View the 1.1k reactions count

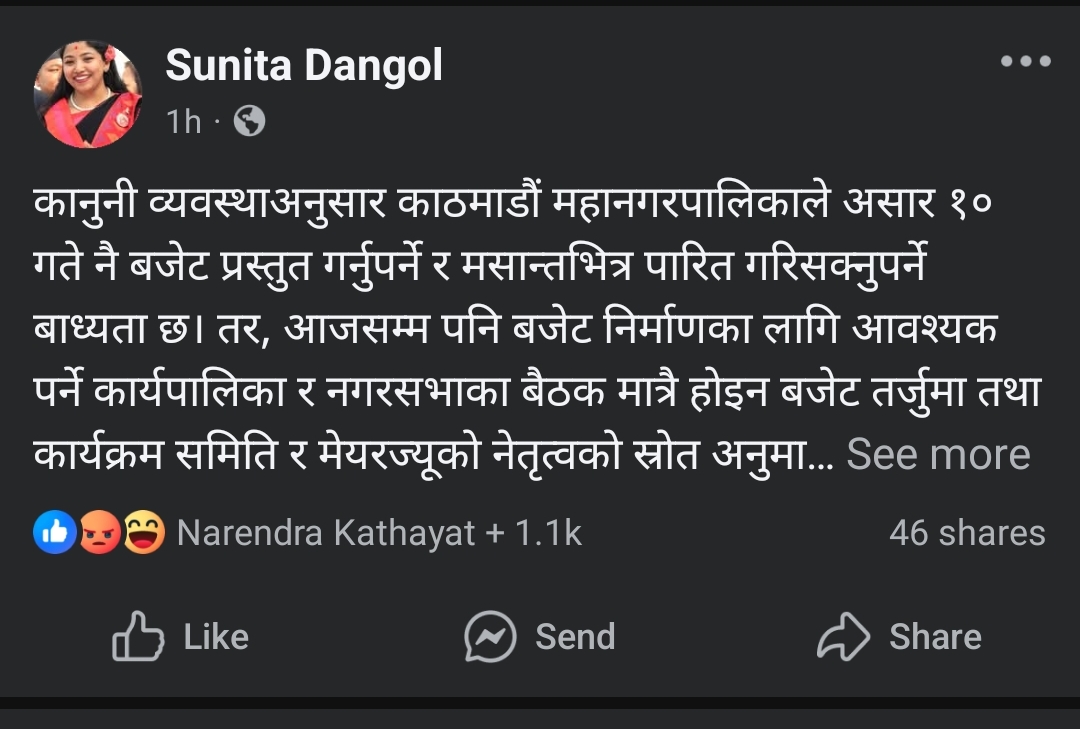click(548, 533)
